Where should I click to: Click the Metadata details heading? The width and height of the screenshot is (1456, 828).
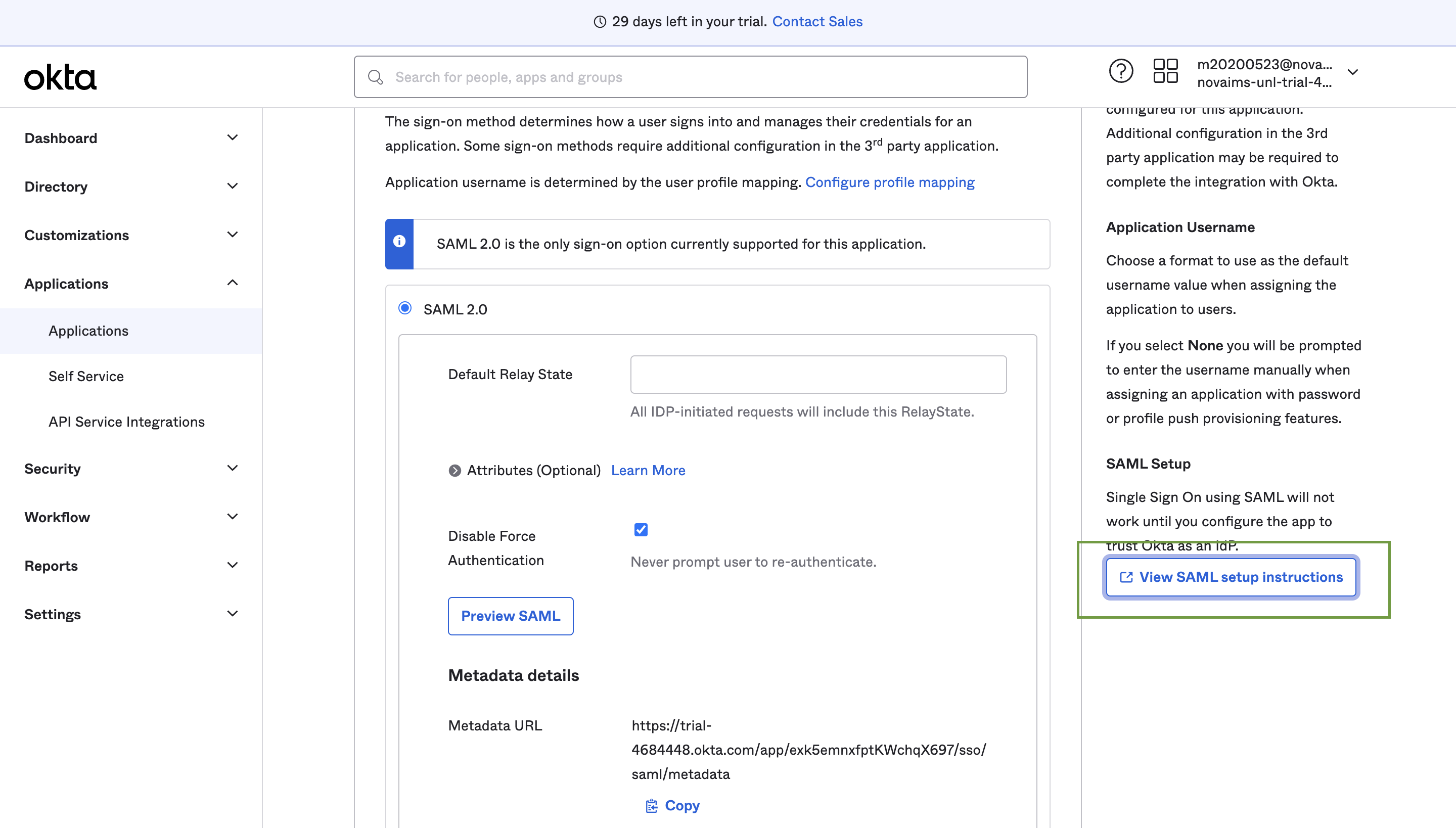pos(513,675)
